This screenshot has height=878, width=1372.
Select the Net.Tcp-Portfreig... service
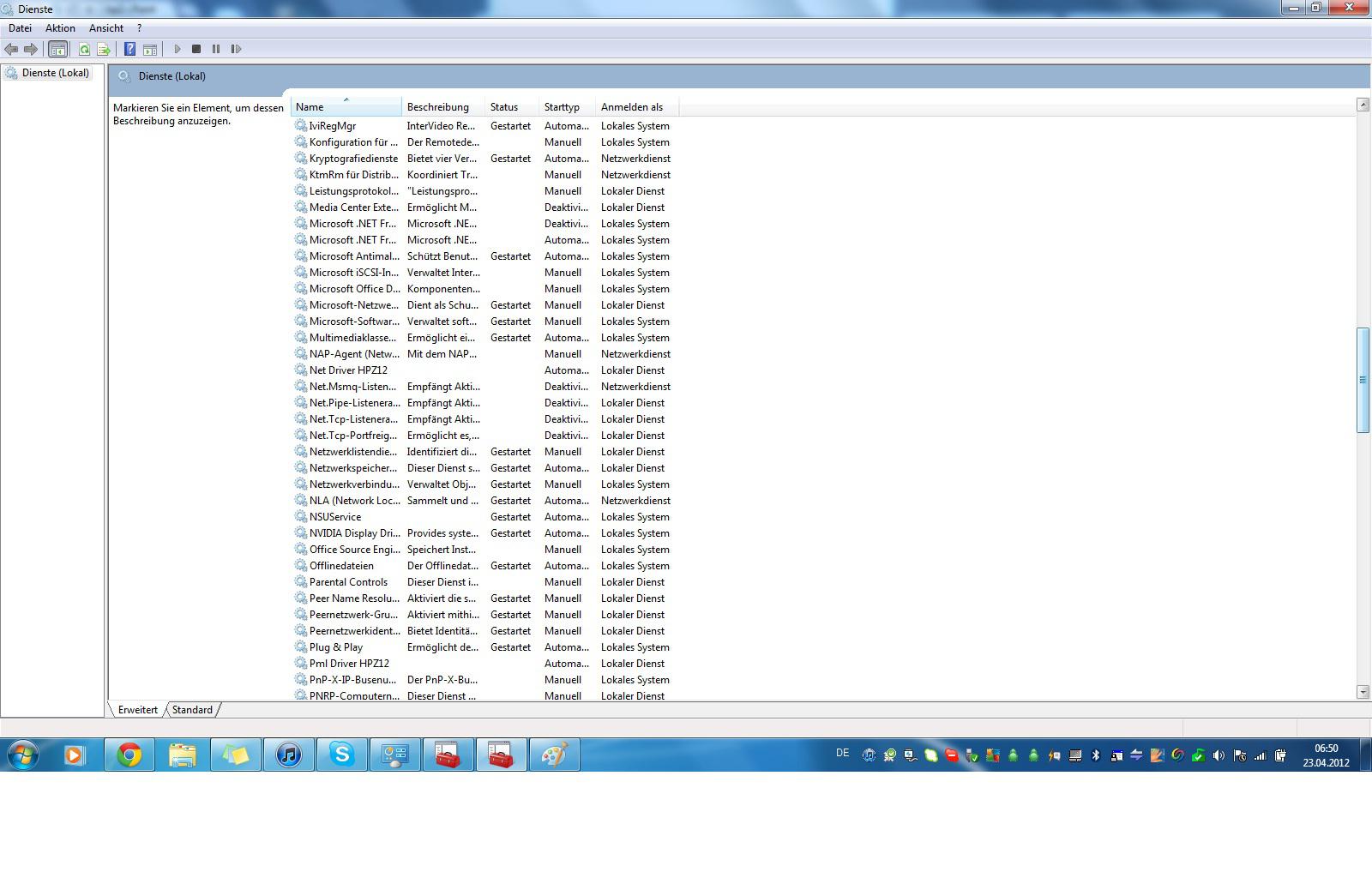[484, 436]
